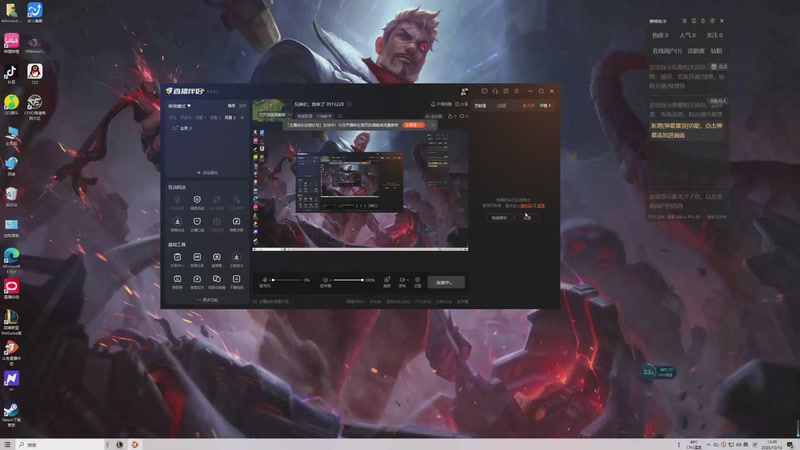Mute the microphone via its icon
Image resolution: width=800 pixels, height=450 pixels.
[265, 280]
